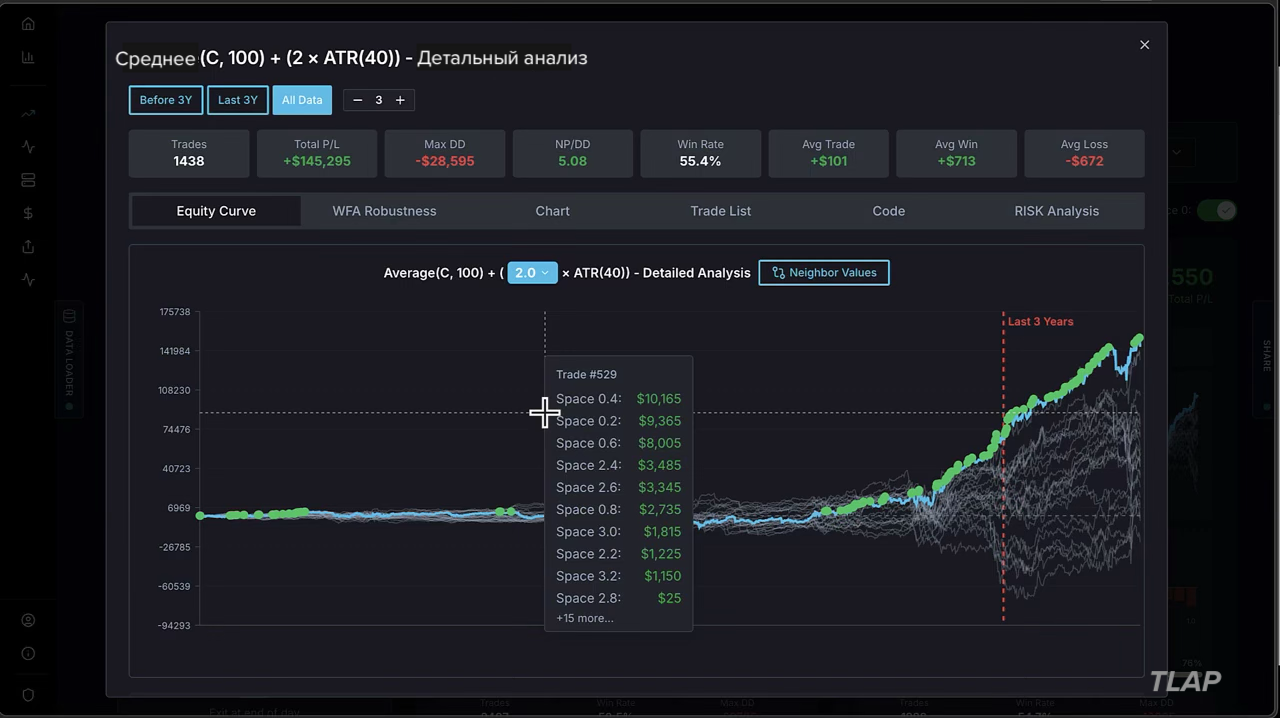Close the detailed analysis dialog
The image size is (1280, 718).
coord(1145,45)
